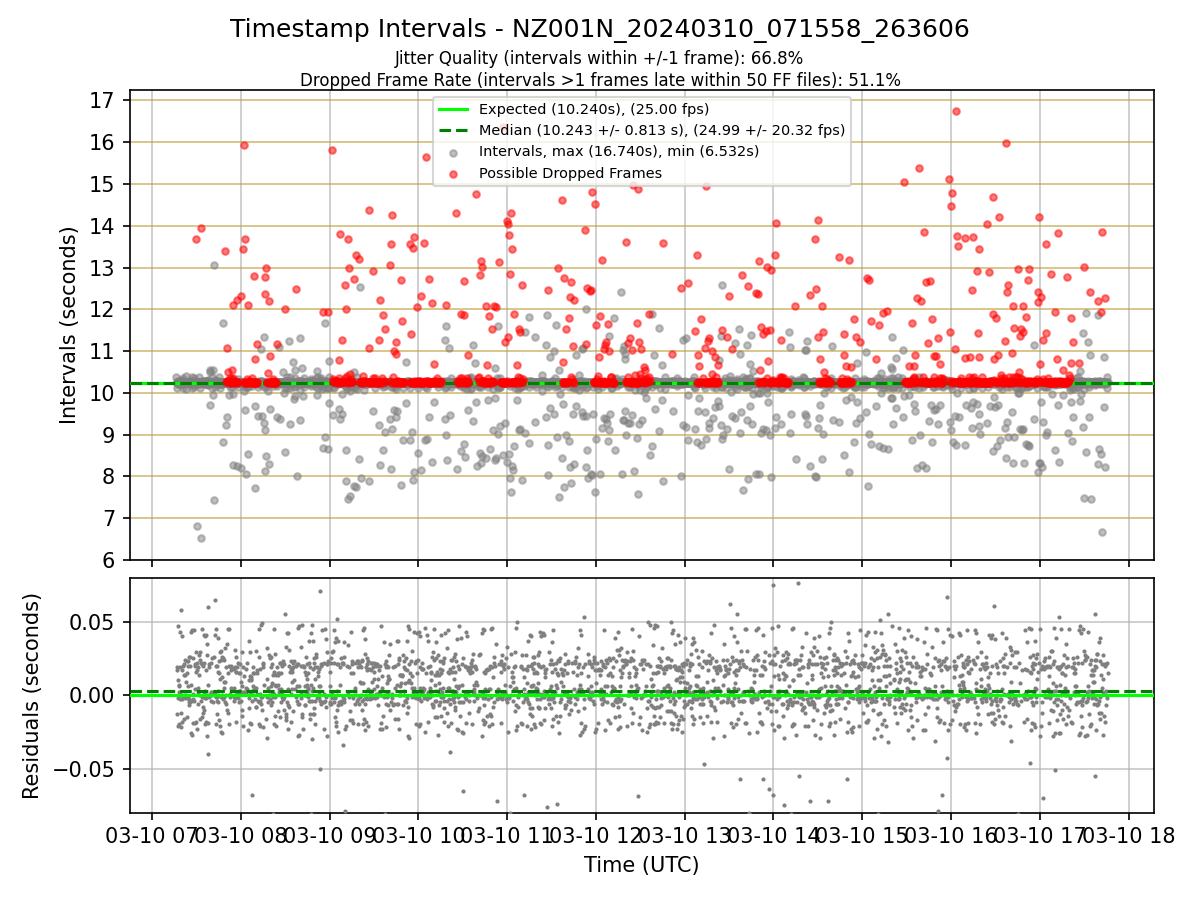Click the dashed dark green line sample in legend
Screen dimensions: 1200x900
point(453,130)
